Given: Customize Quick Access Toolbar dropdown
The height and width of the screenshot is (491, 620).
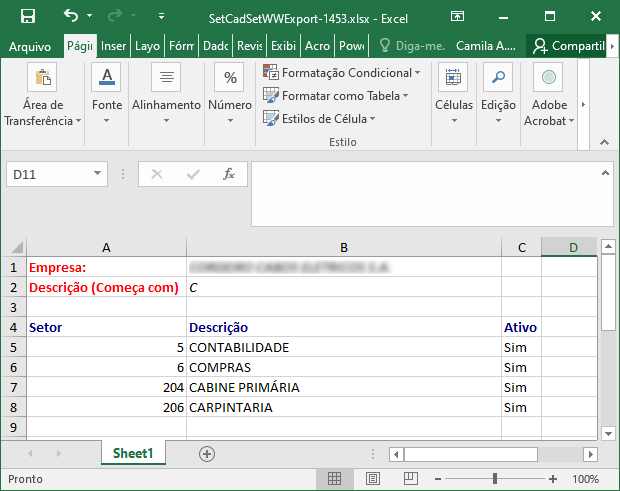Looking at the screenshot, I should click(x=161, y=16).
